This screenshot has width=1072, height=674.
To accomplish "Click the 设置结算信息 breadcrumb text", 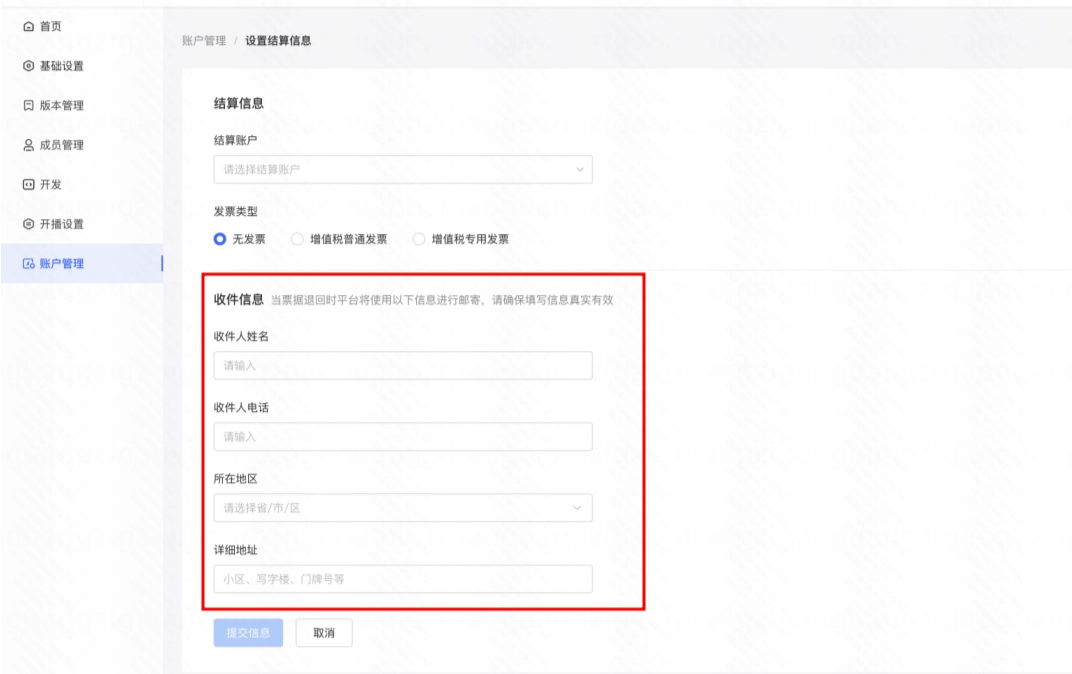I will click(278, 40).
